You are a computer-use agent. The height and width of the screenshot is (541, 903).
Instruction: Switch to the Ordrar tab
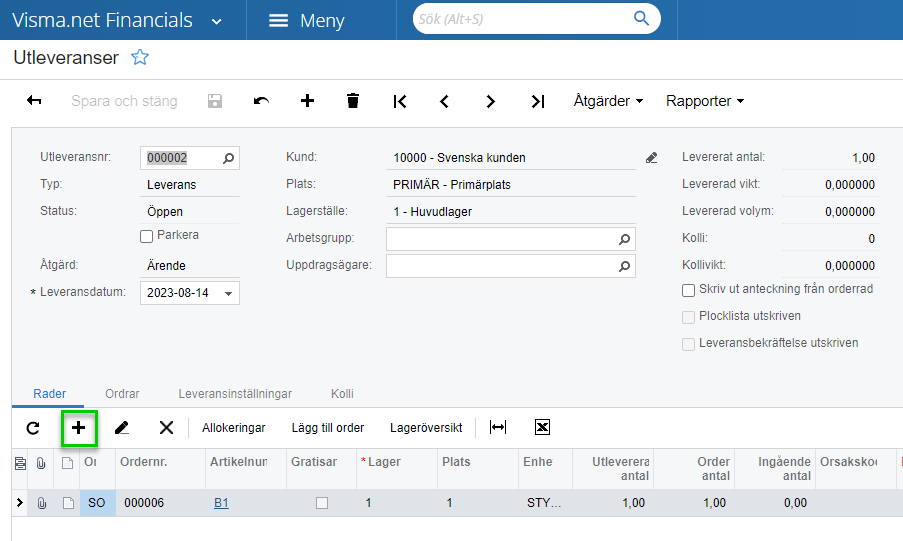pyautogui.click(x=122, y=394)
